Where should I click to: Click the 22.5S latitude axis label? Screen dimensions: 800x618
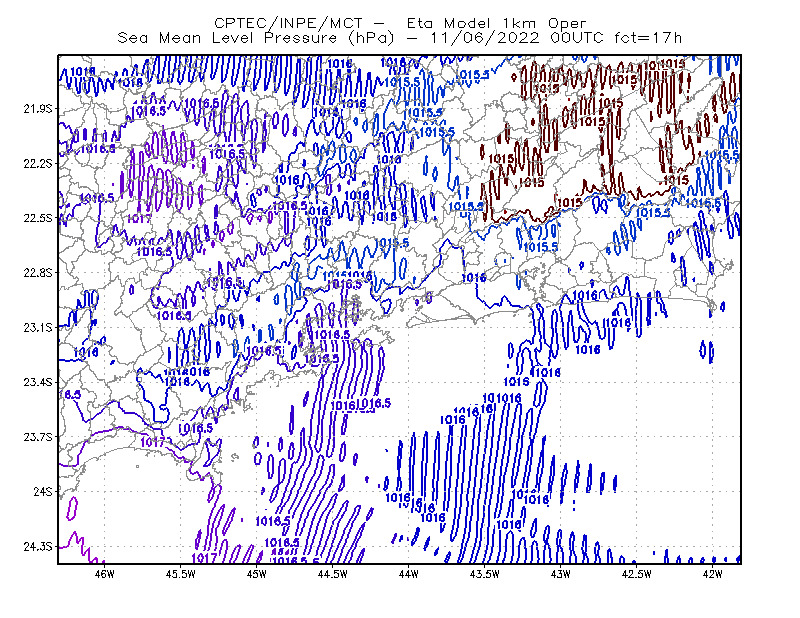point(38,218)
